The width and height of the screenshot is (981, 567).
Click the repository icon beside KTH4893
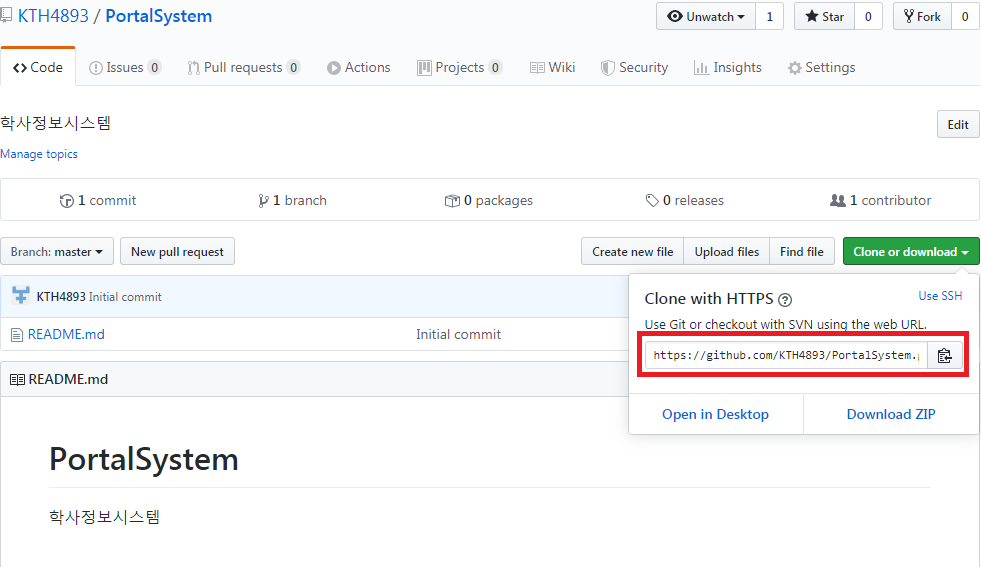tap(6, 15)
